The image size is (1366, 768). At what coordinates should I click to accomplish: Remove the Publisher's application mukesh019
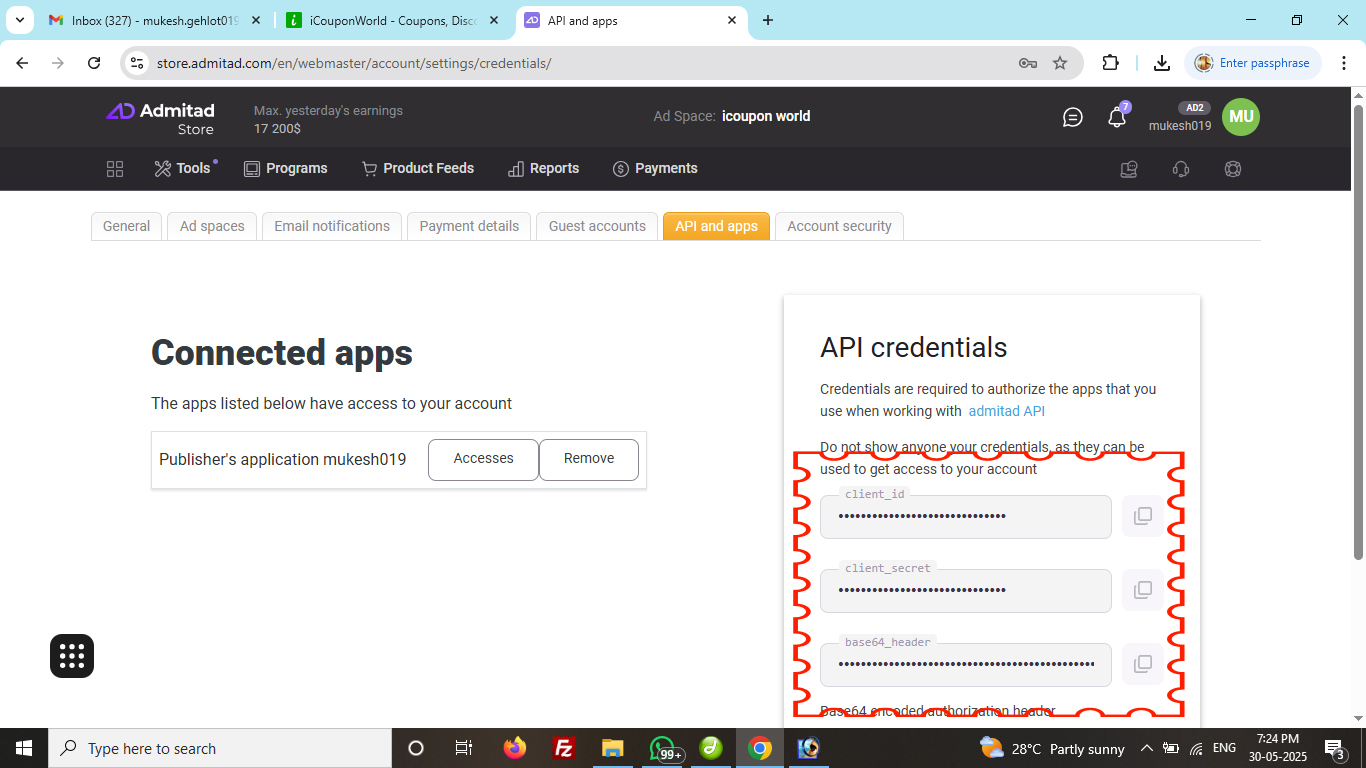[588, 459]
